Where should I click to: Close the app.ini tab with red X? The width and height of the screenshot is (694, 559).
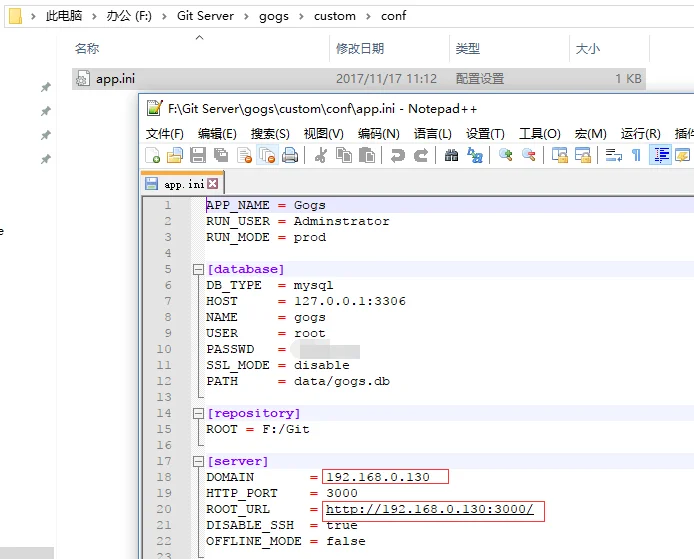[x=213, y=183]
